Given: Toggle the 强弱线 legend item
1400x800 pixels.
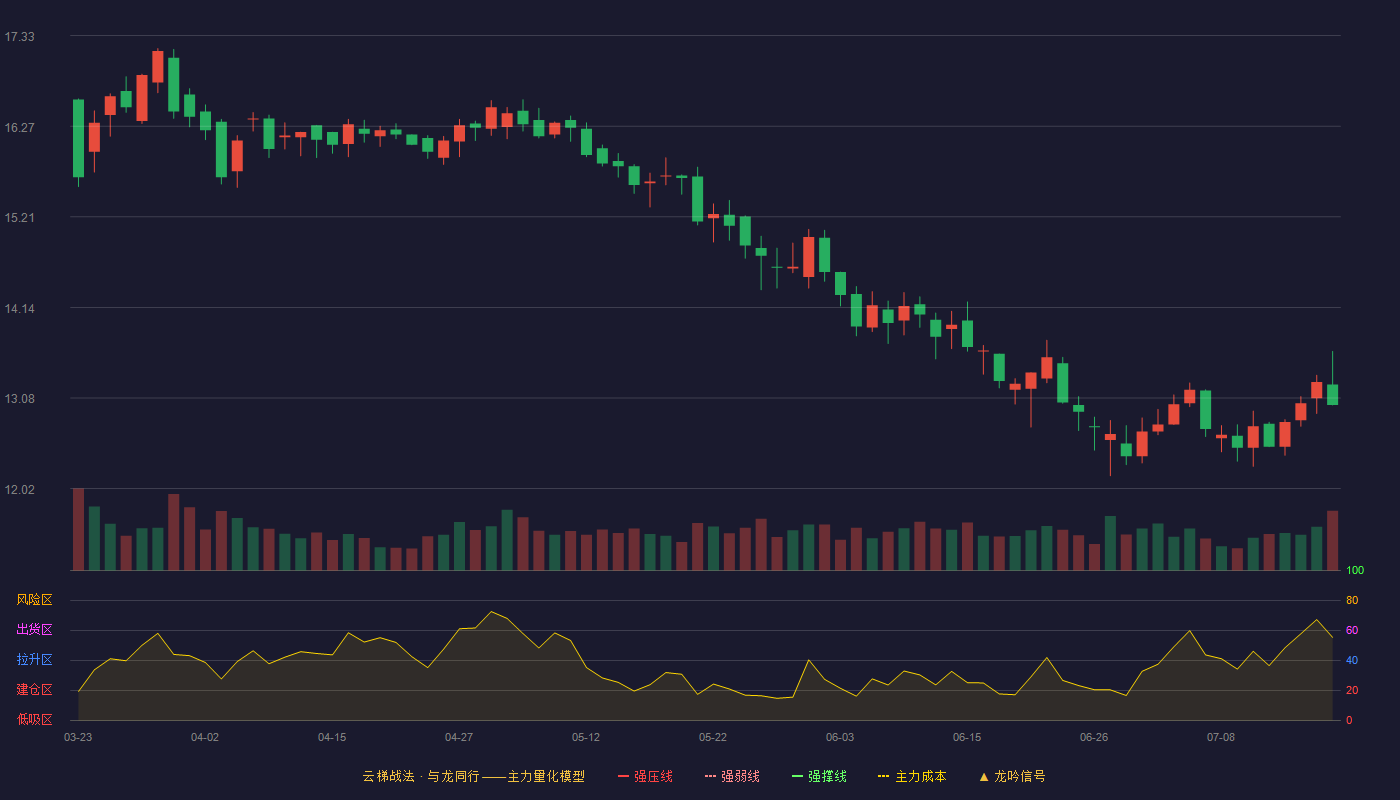Looking at the screenshot, I should pos(732,776).
